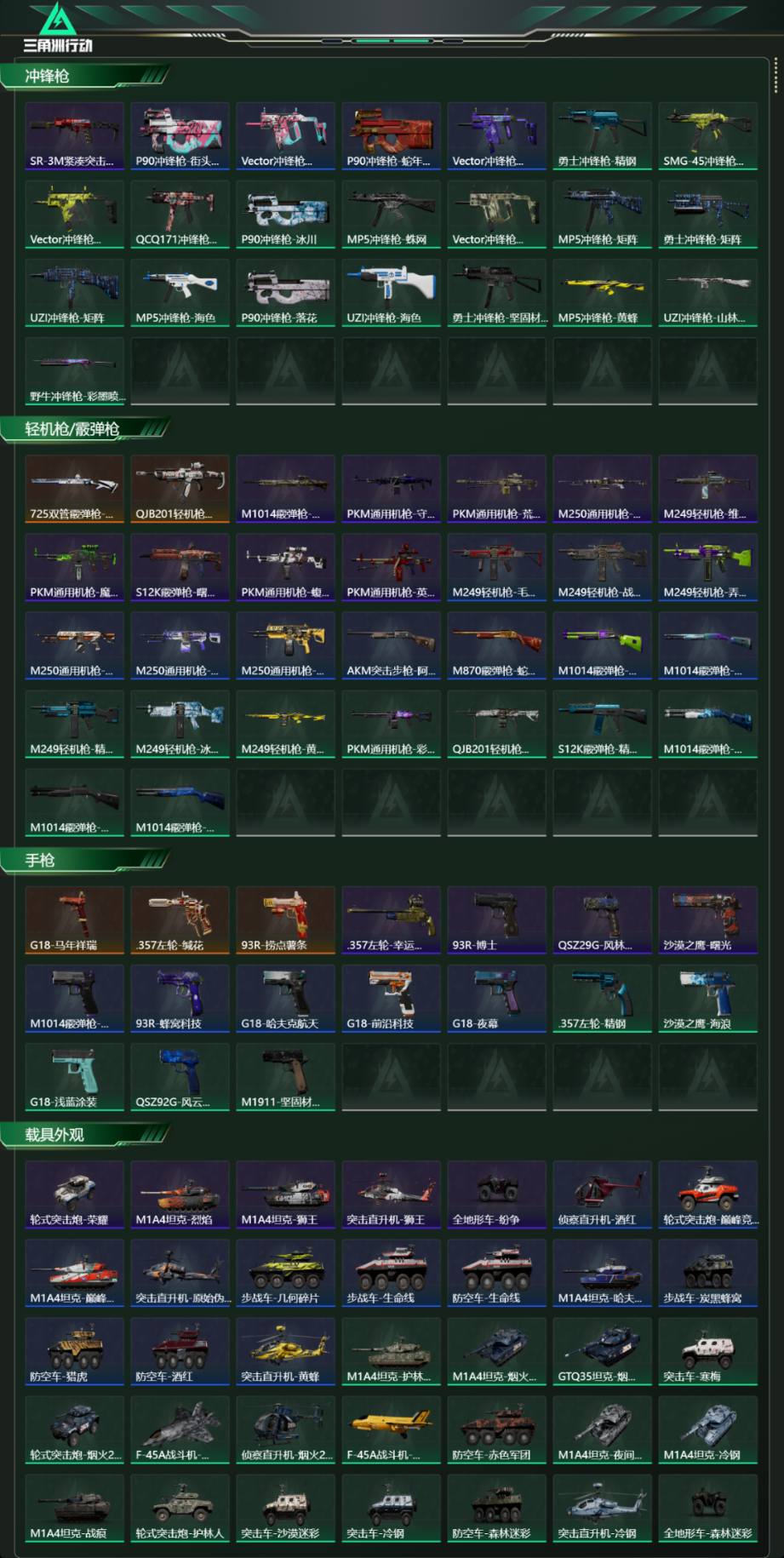Pick the 突击直升机-黄蜂 vehicle skin
This screenshot has width=784, height=1558.
click(x=285, y=1351)
